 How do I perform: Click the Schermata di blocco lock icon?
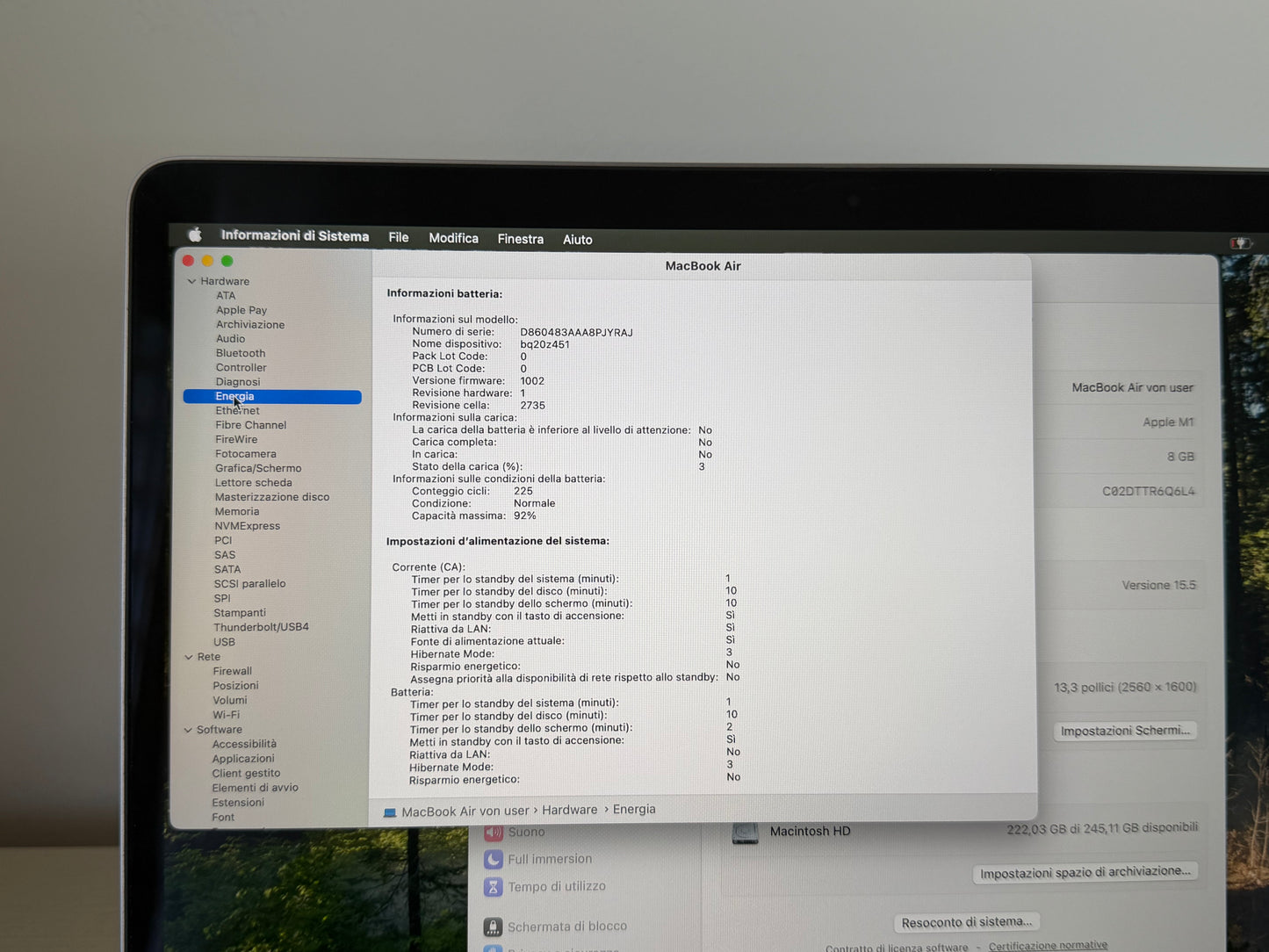494,927
